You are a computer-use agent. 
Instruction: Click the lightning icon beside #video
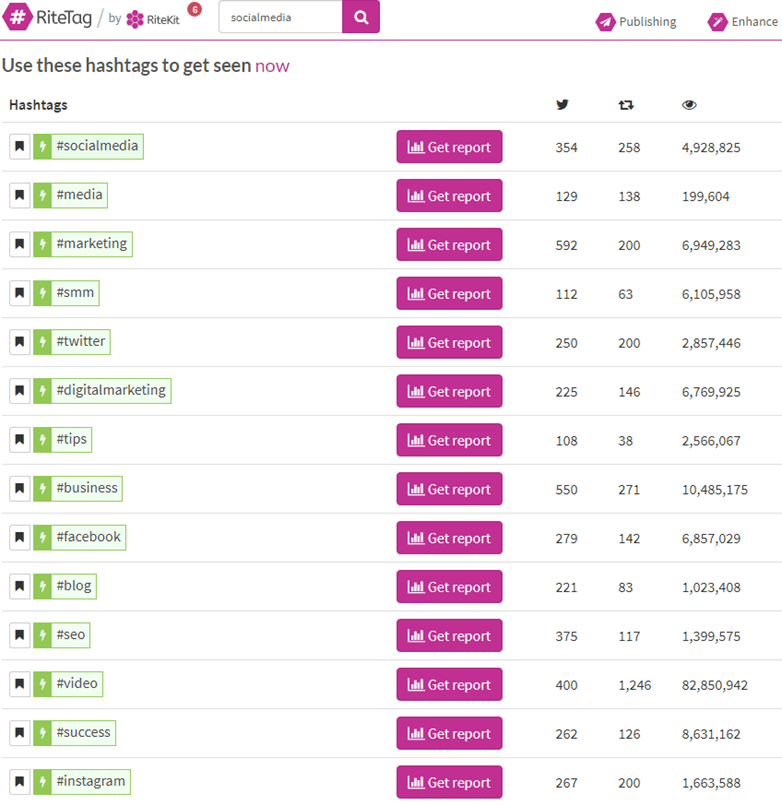point(43,684)
